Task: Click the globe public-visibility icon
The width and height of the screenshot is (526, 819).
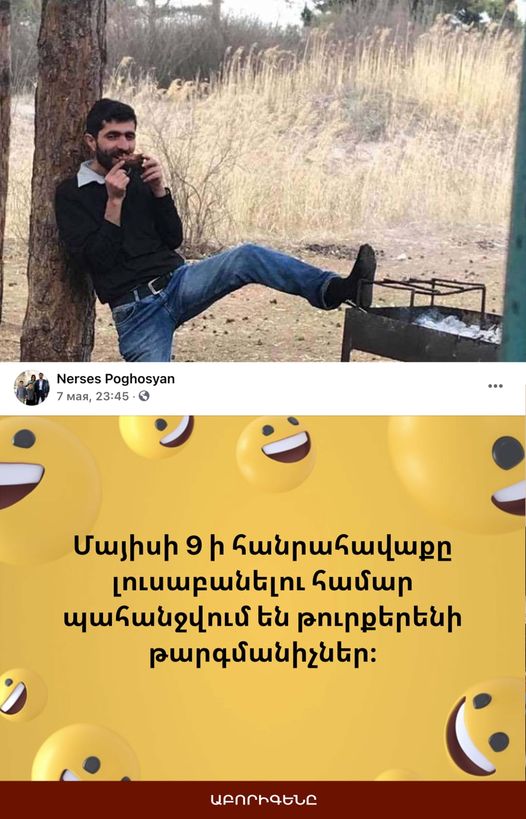Action: pos(144,396)
